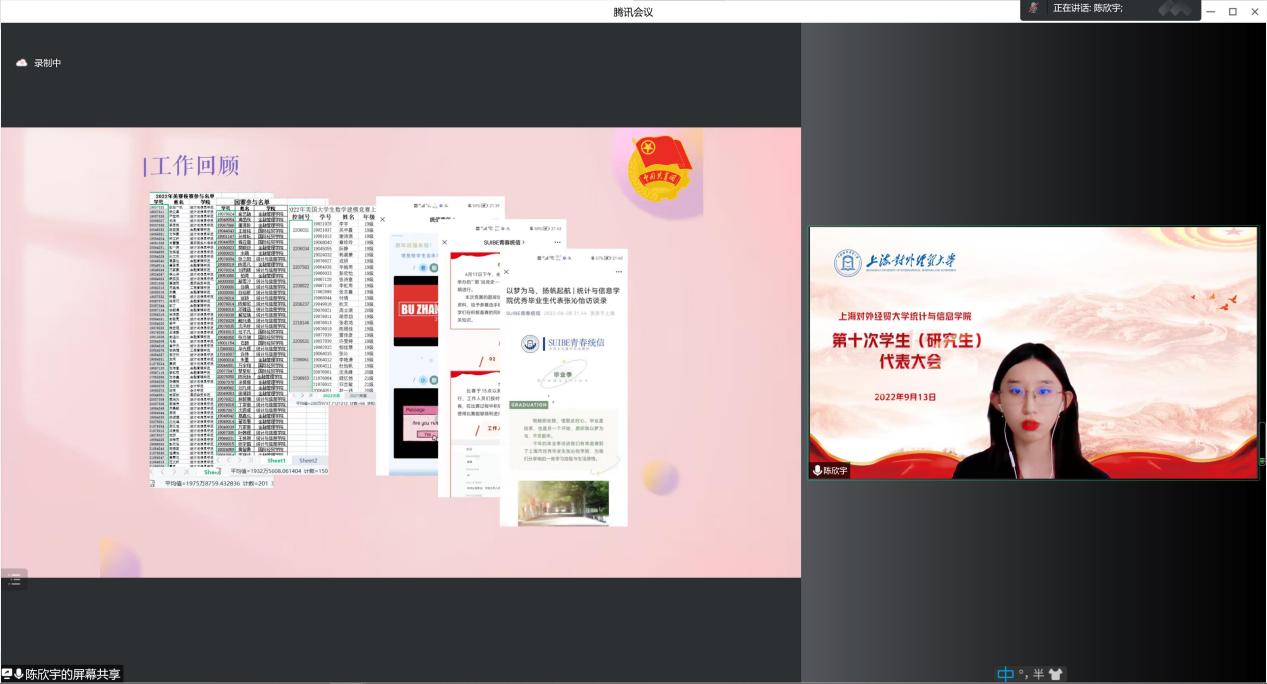The image size is (1267, 684).
Task: Click the muted microphone icon in speaker bar
Action: pyautogui.click(x=1033, y=8)
